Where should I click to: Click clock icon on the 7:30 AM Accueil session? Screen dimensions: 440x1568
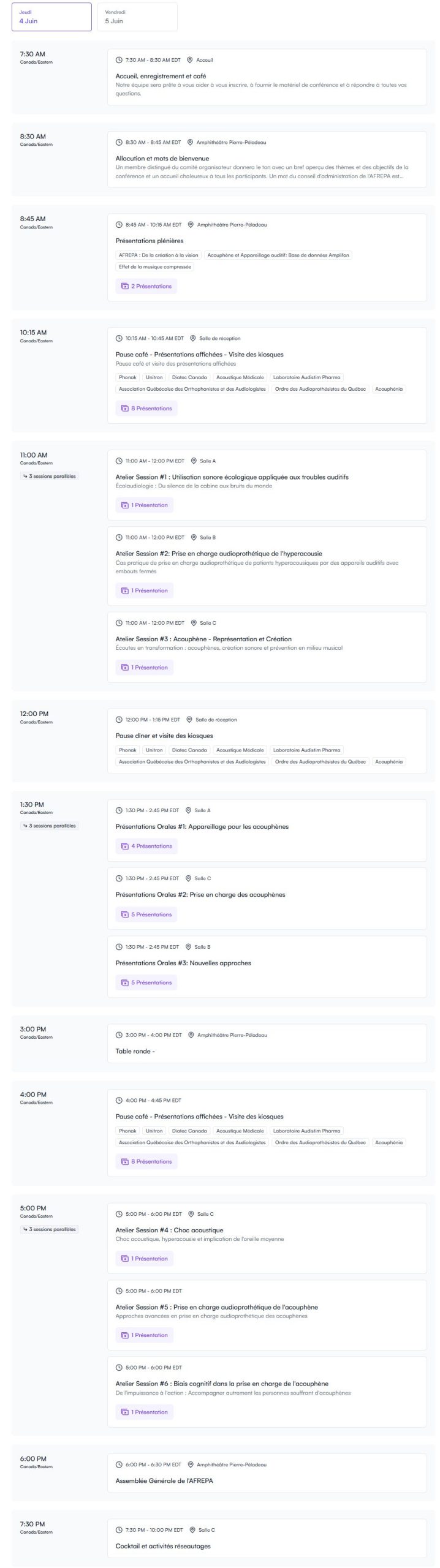[x=119, y=60]
